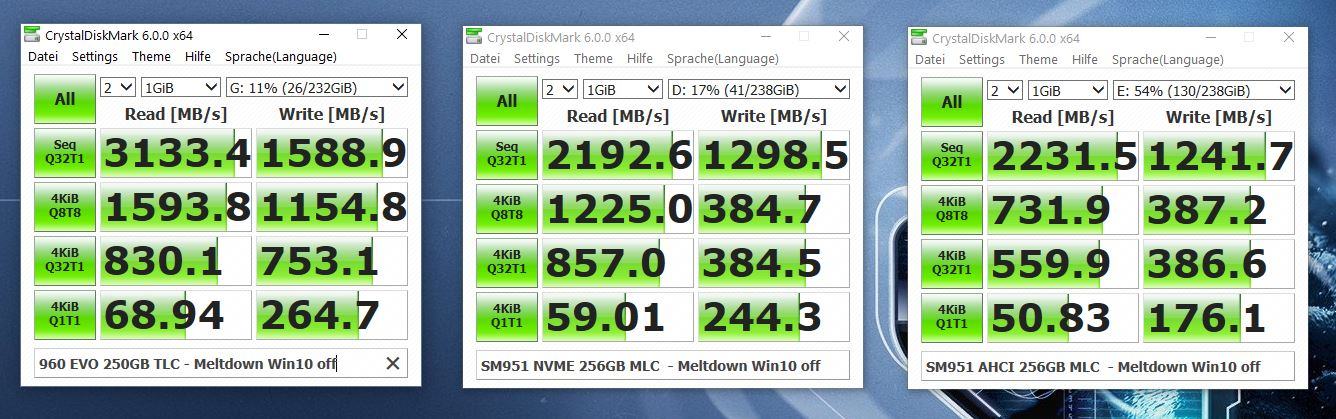Screen dimensions: 1336x419
Task: Open Datei menu in the G: drive window
Action: (42, 57)
